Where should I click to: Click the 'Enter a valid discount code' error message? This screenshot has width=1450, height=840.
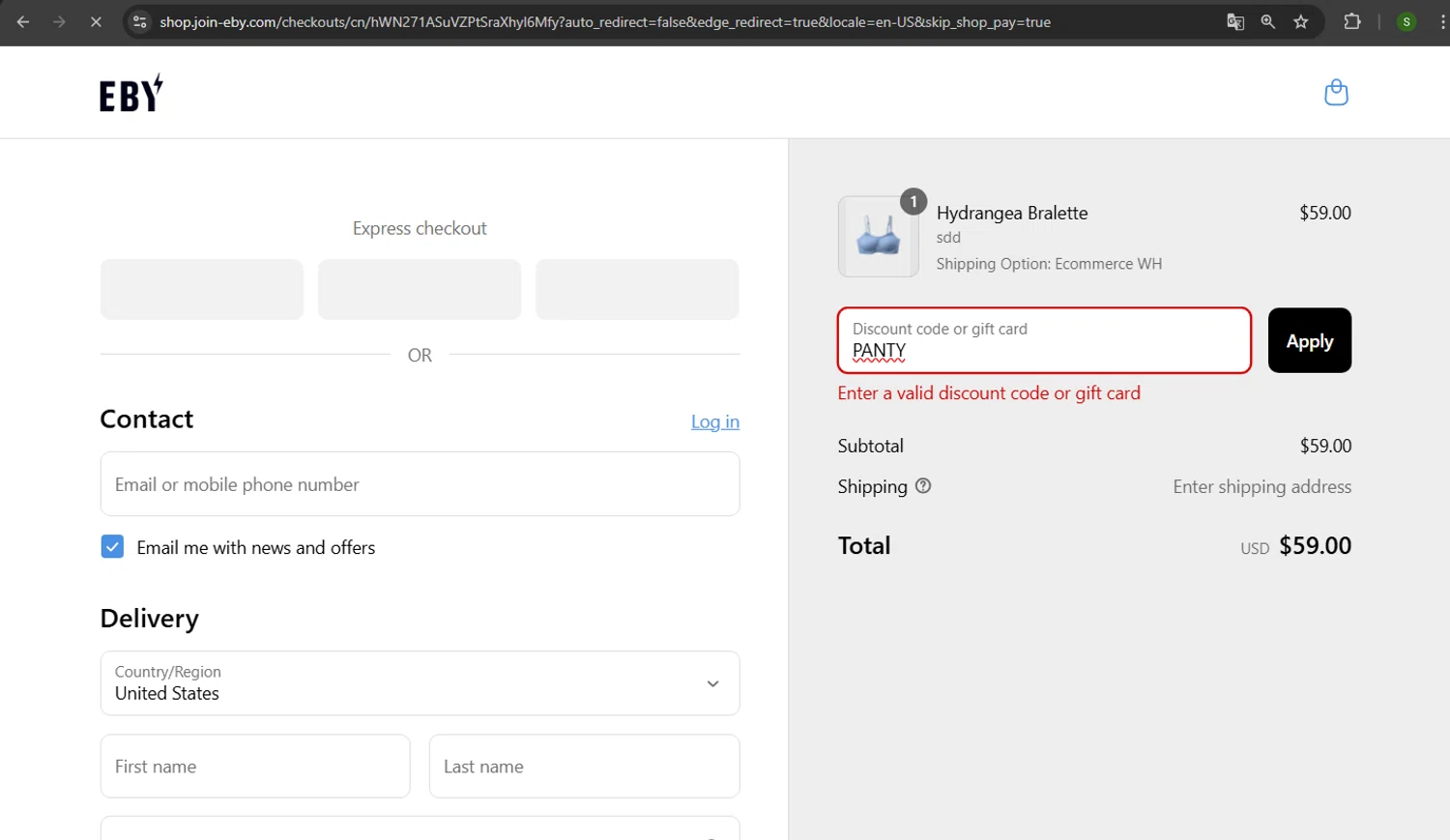pyautogui.click(x=989, y=393)
